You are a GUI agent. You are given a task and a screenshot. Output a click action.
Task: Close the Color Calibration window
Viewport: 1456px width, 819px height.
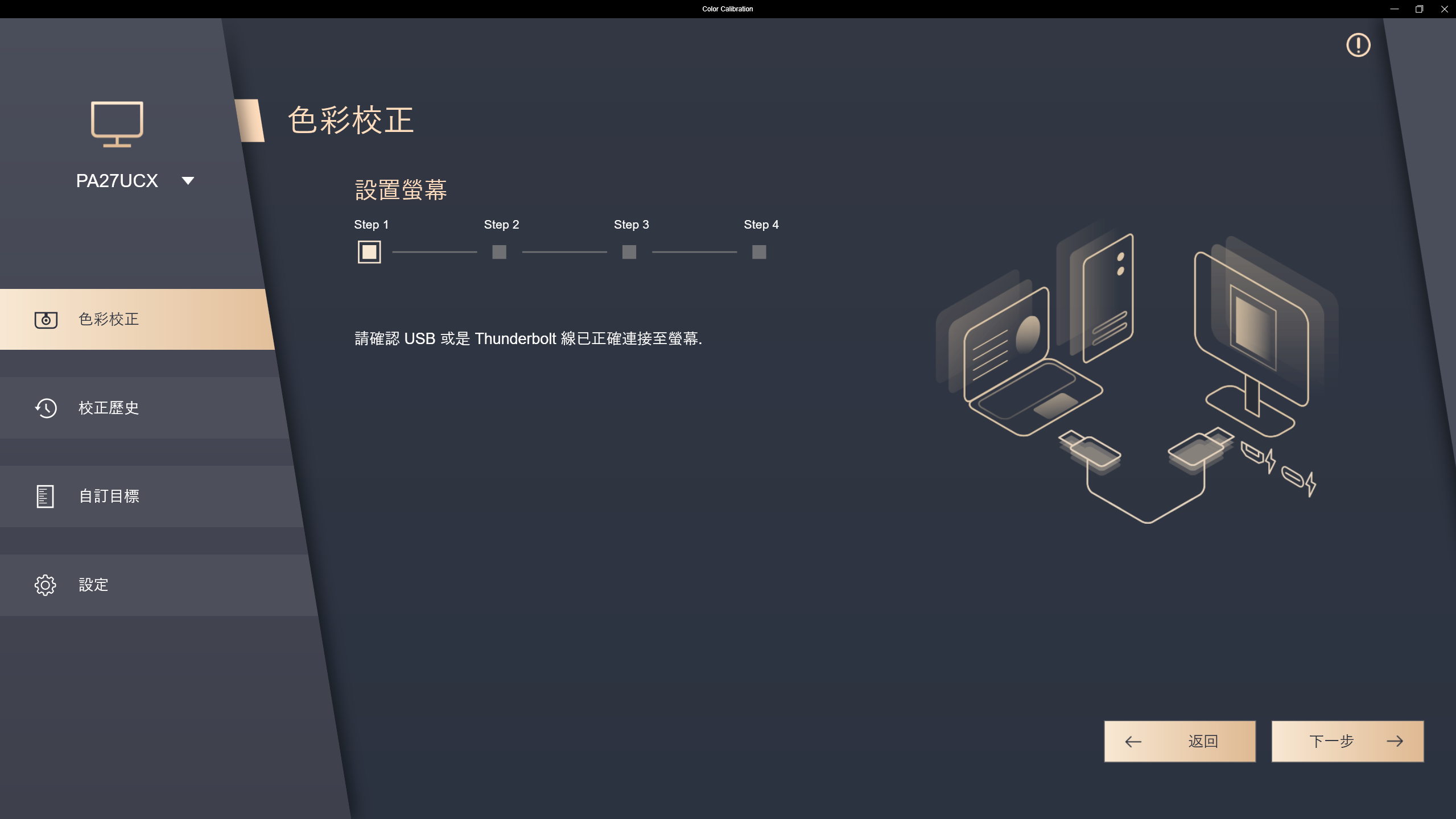coord(1444,9)
